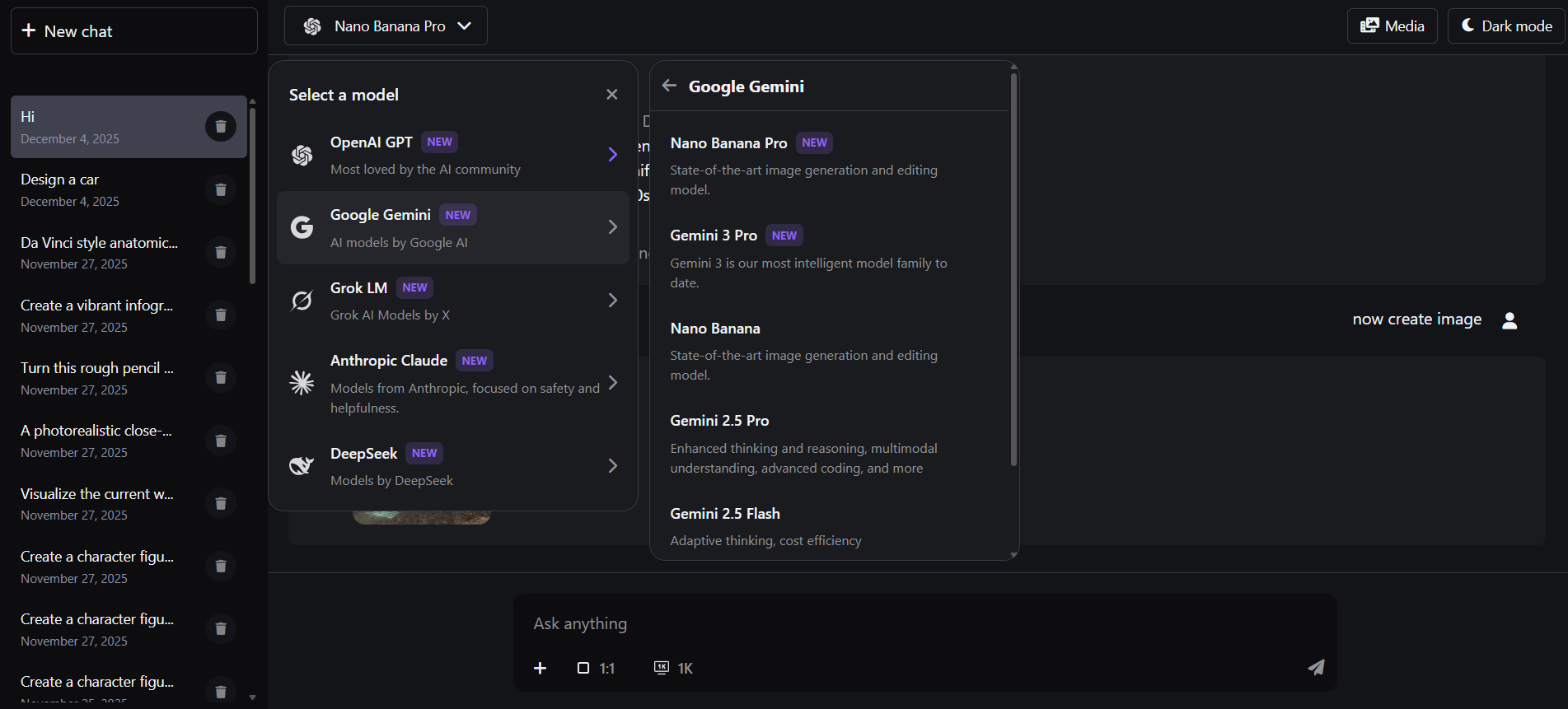Click the chat history sidebar scrollbar

(x=252, y=194)
